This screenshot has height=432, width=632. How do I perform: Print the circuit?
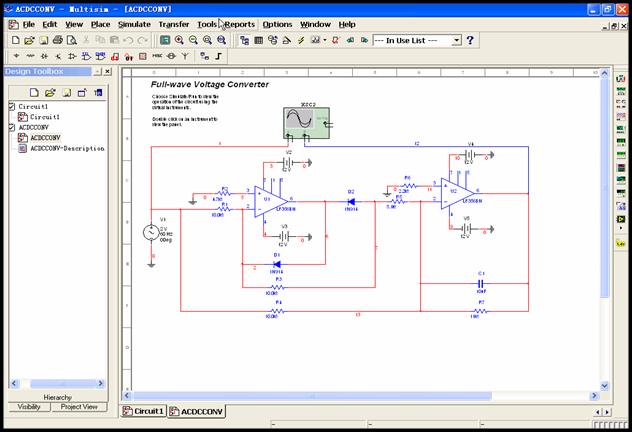click(x=58, y=40)
